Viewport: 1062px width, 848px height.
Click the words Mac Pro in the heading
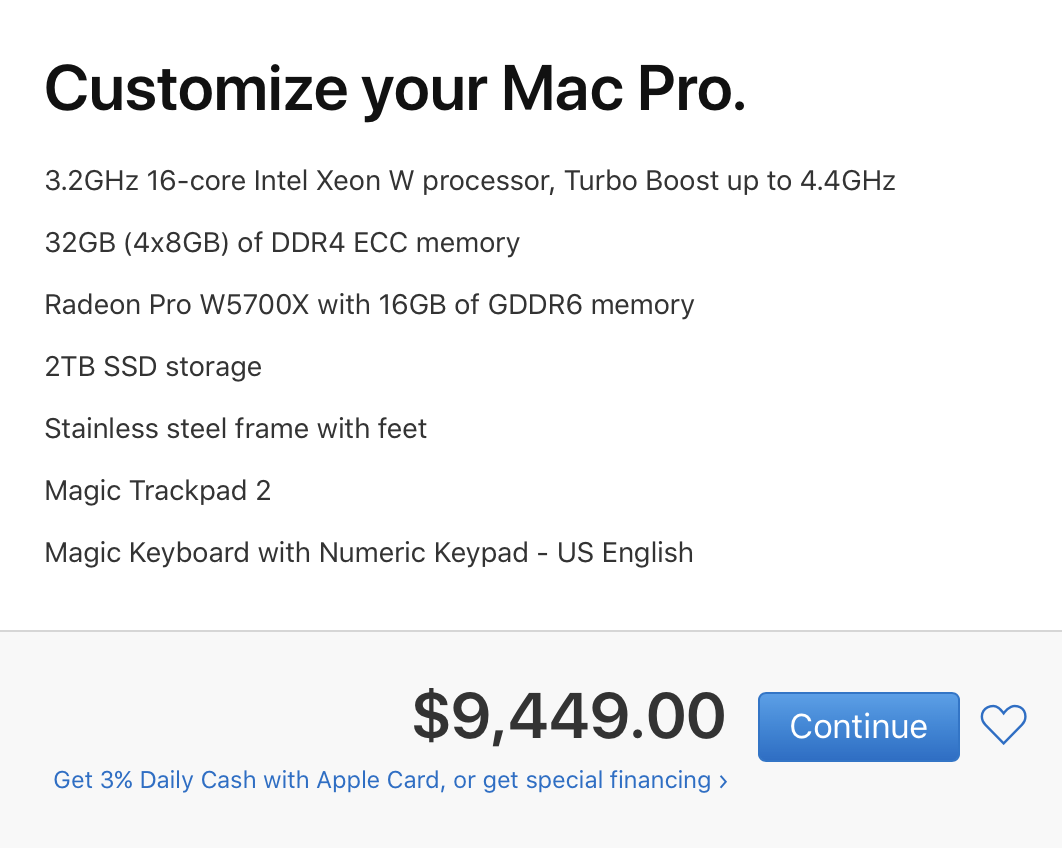623,90
